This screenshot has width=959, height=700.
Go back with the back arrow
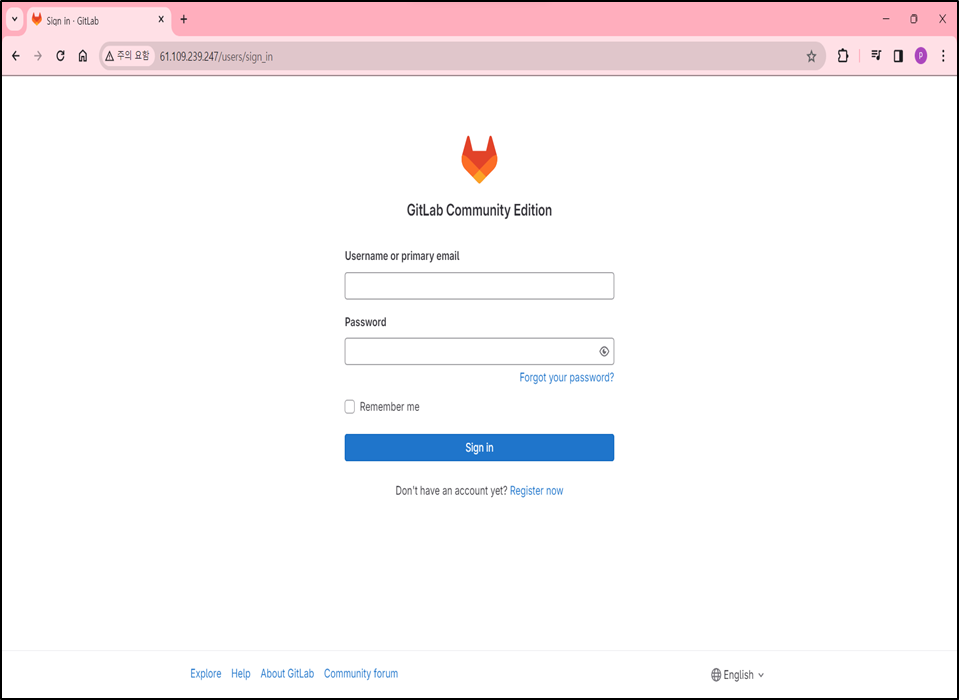(16, 56)
